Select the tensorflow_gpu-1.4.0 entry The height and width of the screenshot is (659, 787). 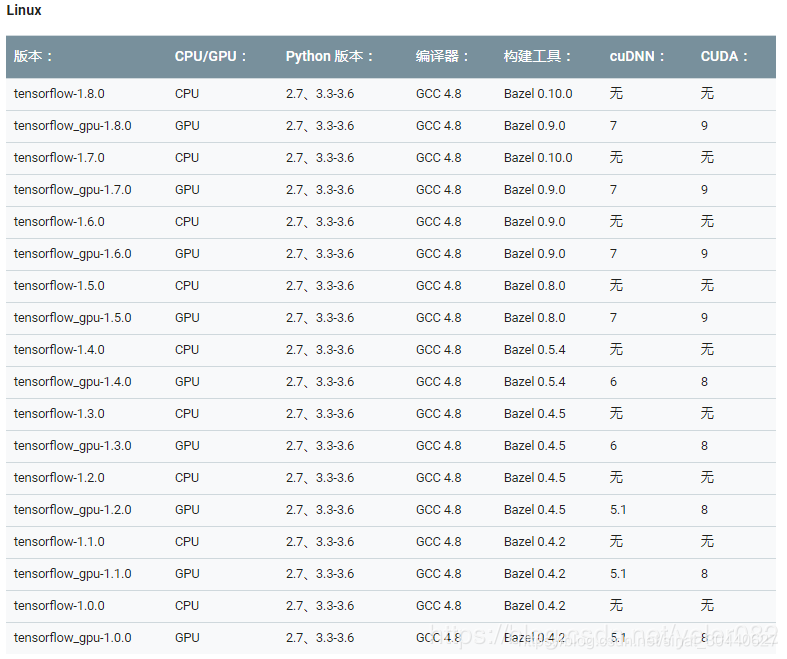73,382
